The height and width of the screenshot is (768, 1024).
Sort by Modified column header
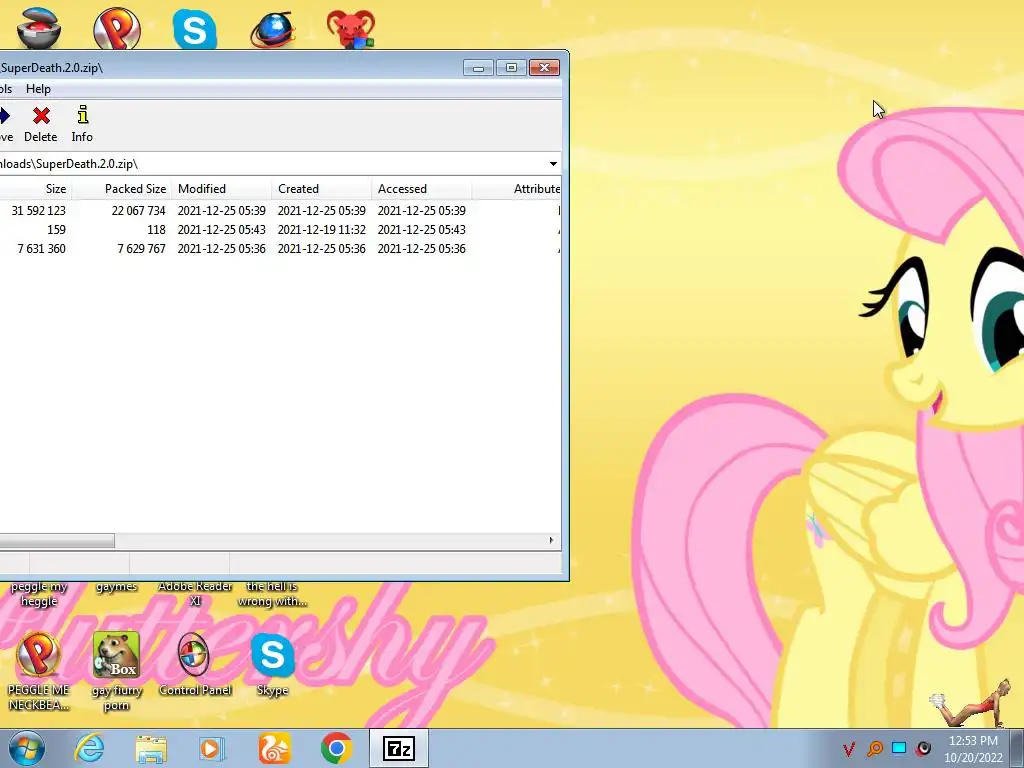point(222,189)
